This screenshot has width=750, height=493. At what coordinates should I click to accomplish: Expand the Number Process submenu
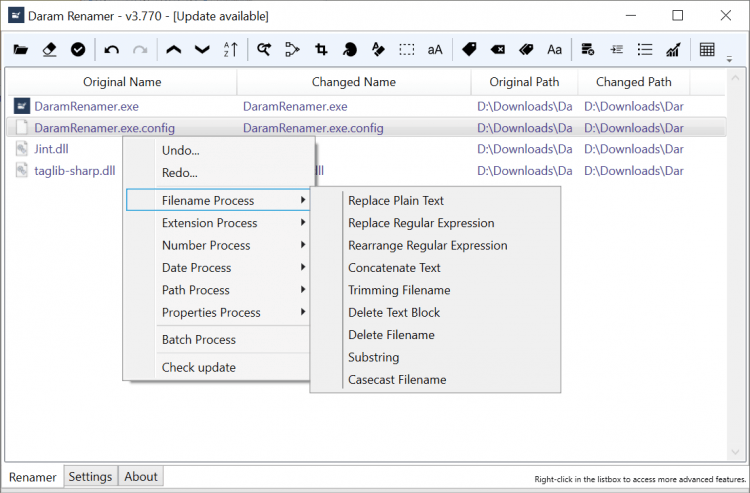(x=218, y=245)
